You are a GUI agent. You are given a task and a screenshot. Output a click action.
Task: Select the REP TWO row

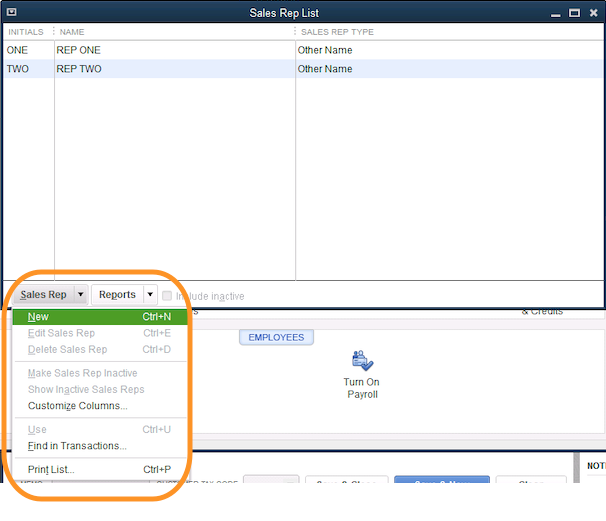click(x=150, y=69)
